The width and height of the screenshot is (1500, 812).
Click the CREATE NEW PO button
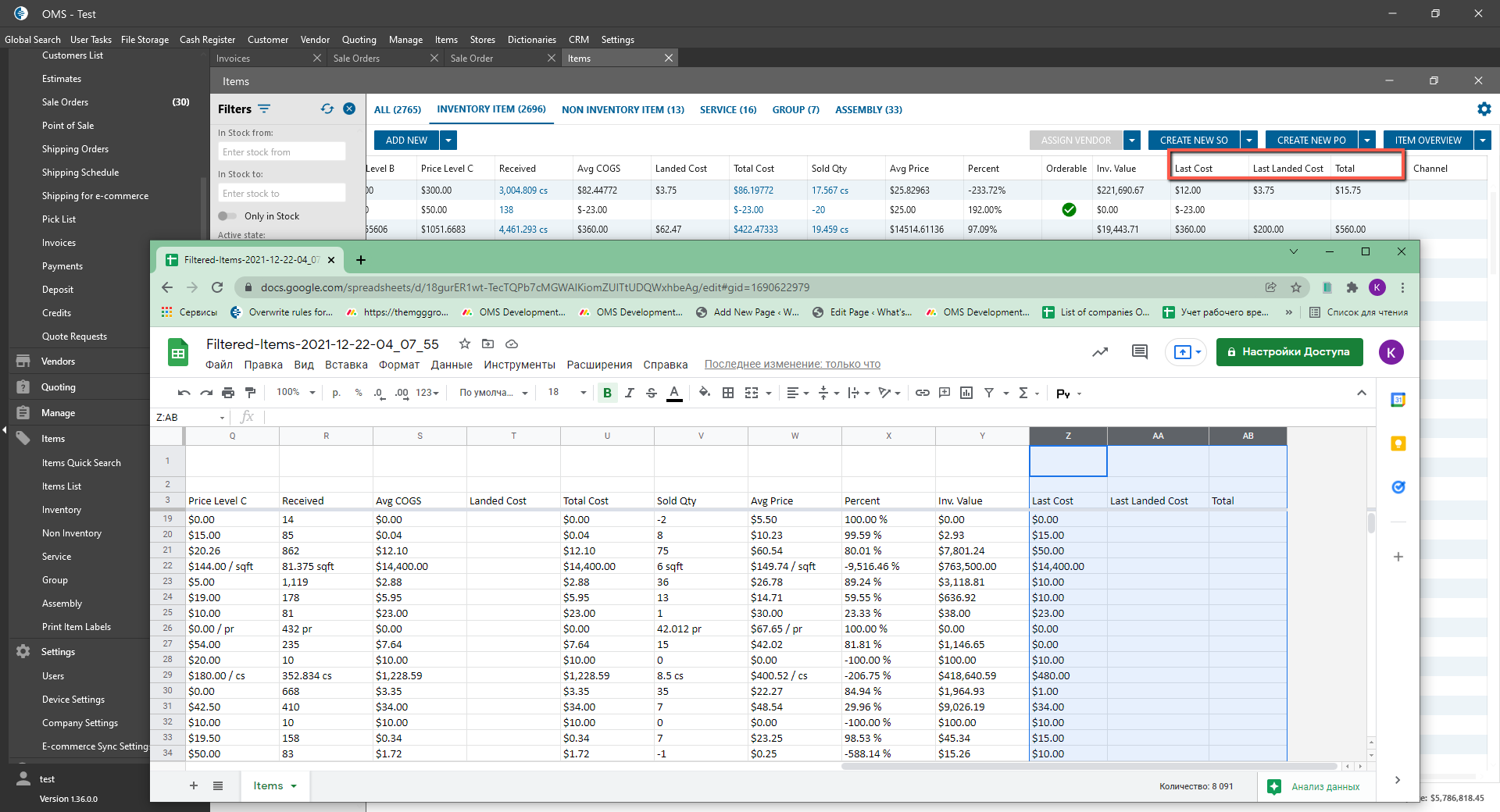click(x=1311, y=141)
